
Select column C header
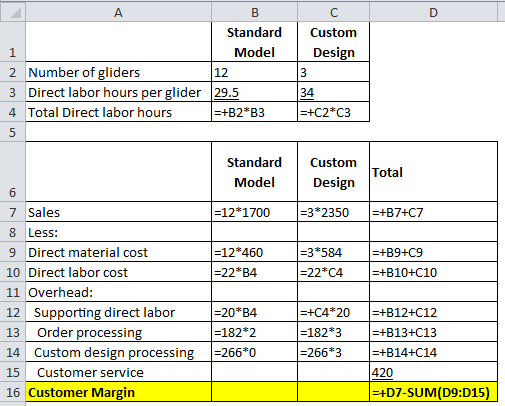pos(333,13)
